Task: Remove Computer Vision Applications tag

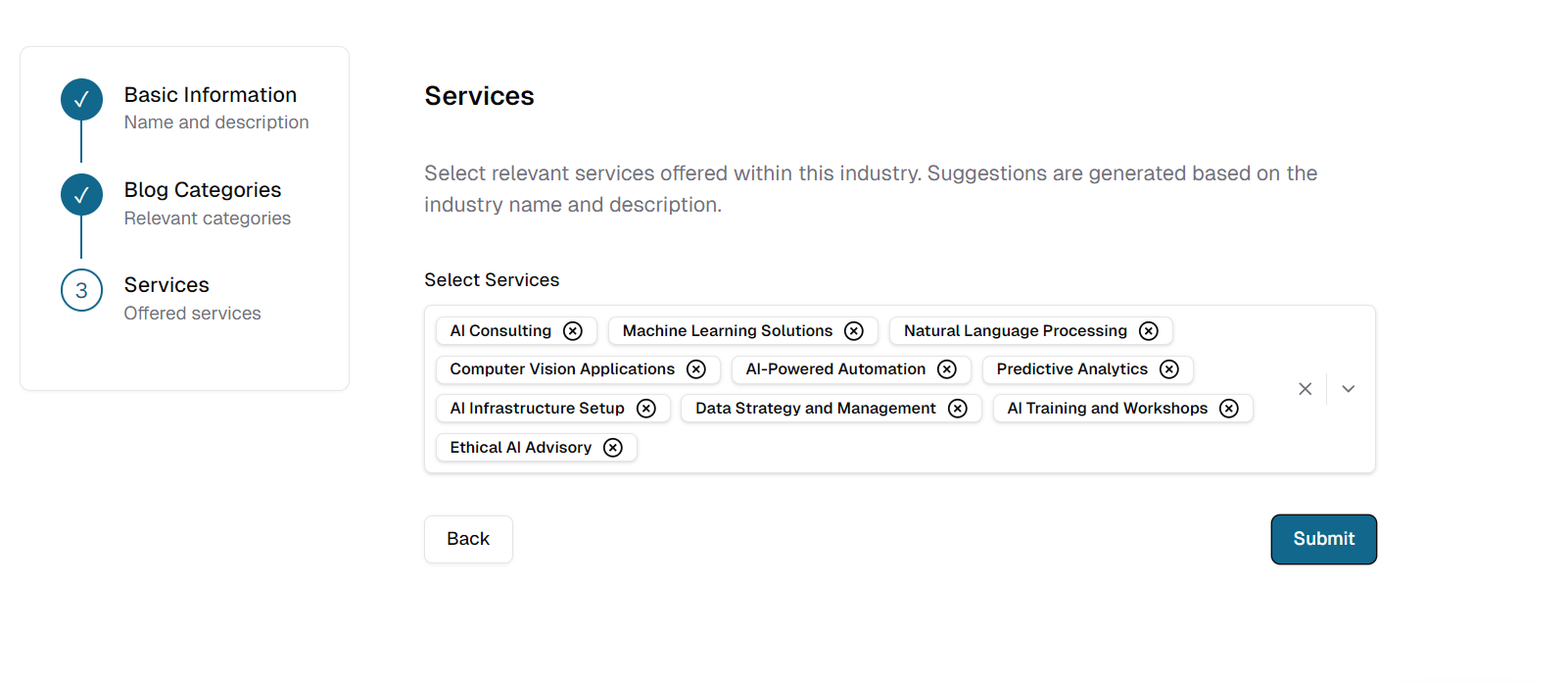Action: pos(696,369)
